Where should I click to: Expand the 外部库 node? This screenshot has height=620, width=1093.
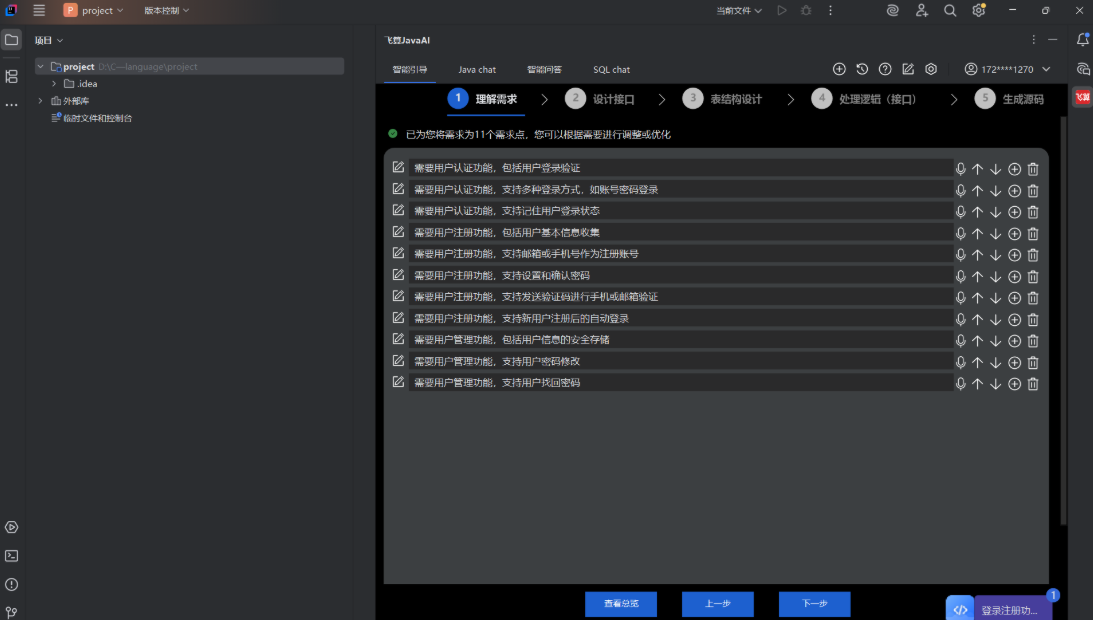click(x=41, y=101)
